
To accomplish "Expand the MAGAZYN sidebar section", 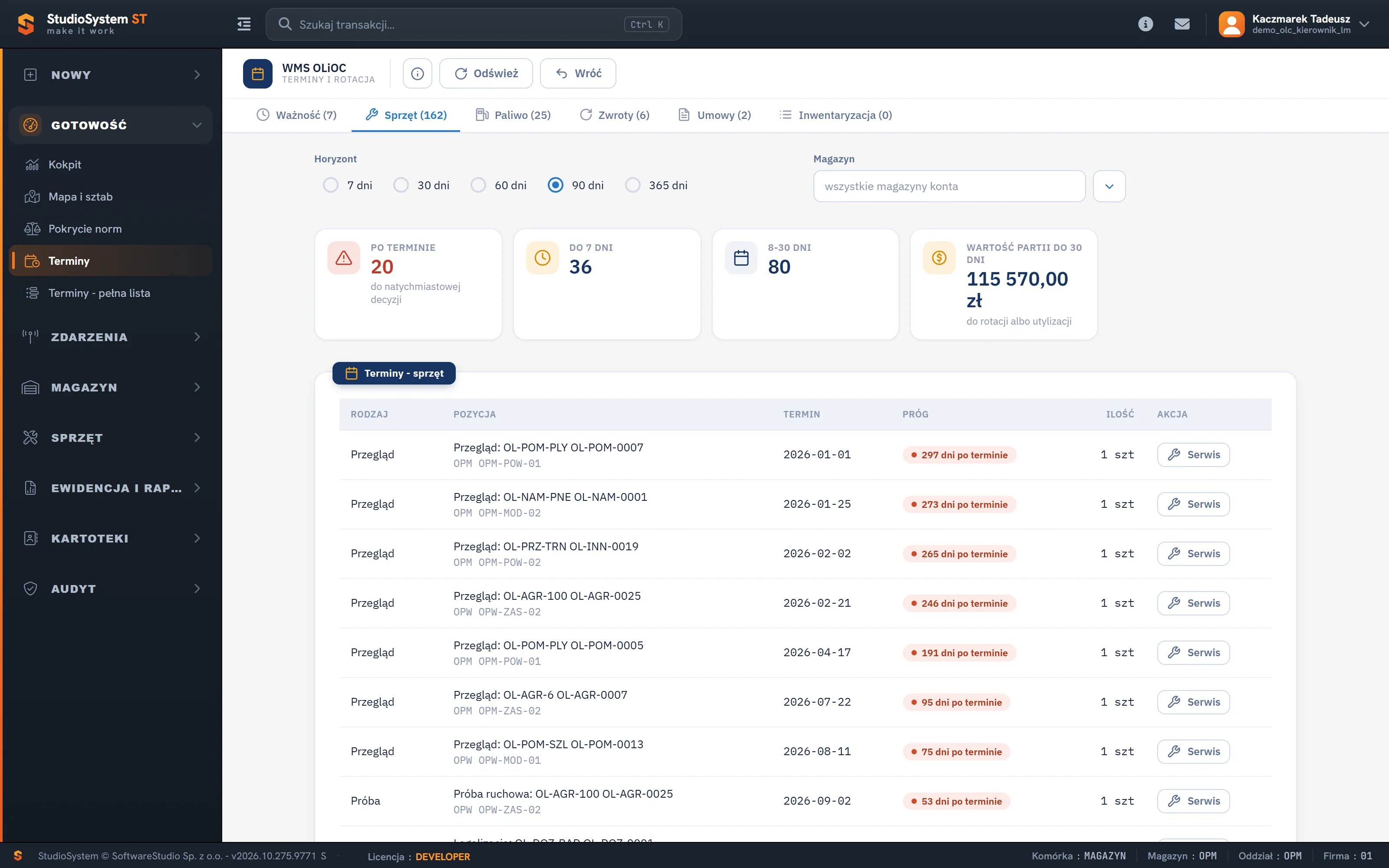I will tap(111, 388).
